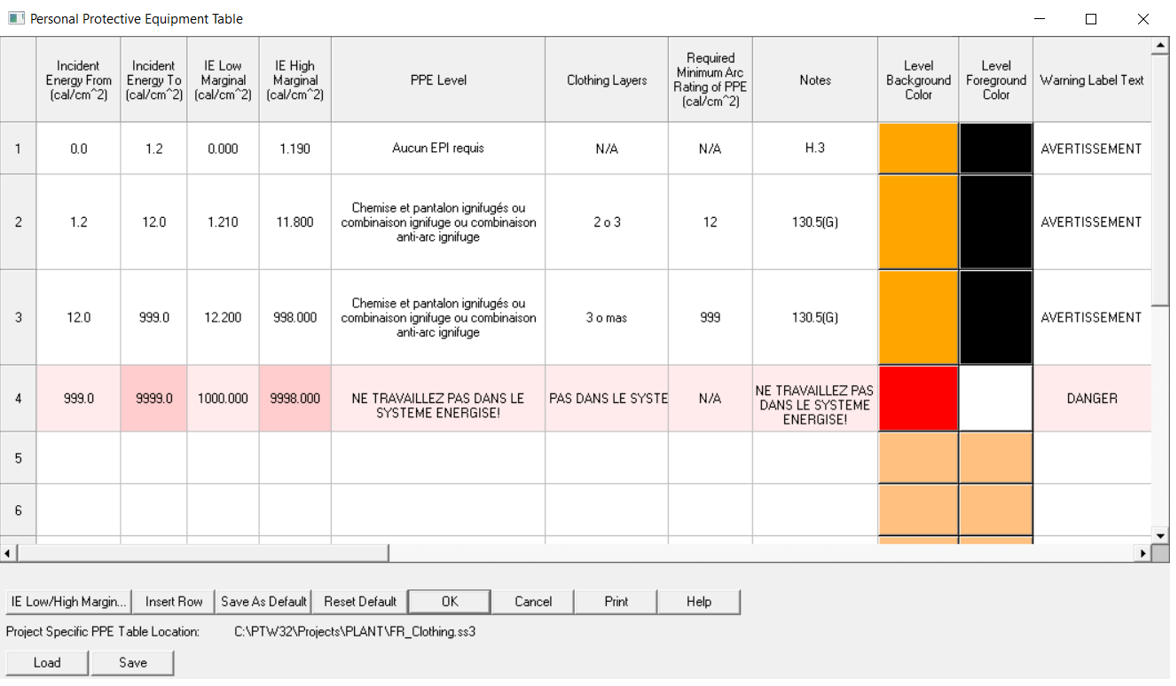Viewport: 1176px width, 686px height.
Task: Select row header 3
Action: point(18,317)
